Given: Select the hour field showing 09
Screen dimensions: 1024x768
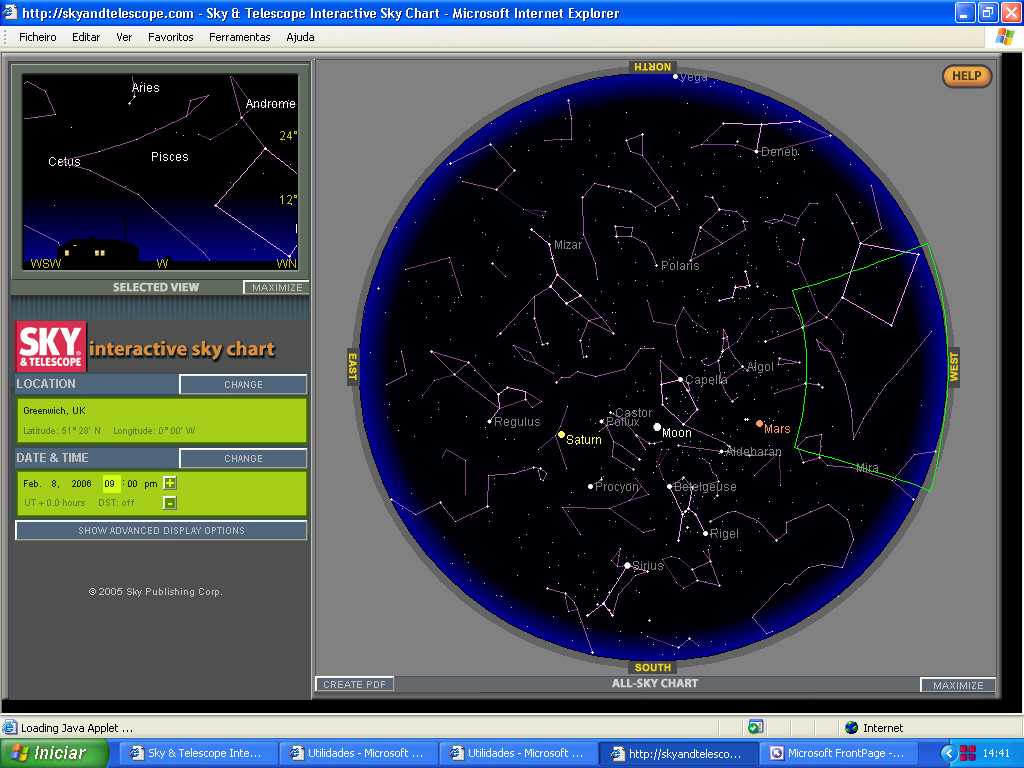Looking at the screenshot, I should click(110, 484).
